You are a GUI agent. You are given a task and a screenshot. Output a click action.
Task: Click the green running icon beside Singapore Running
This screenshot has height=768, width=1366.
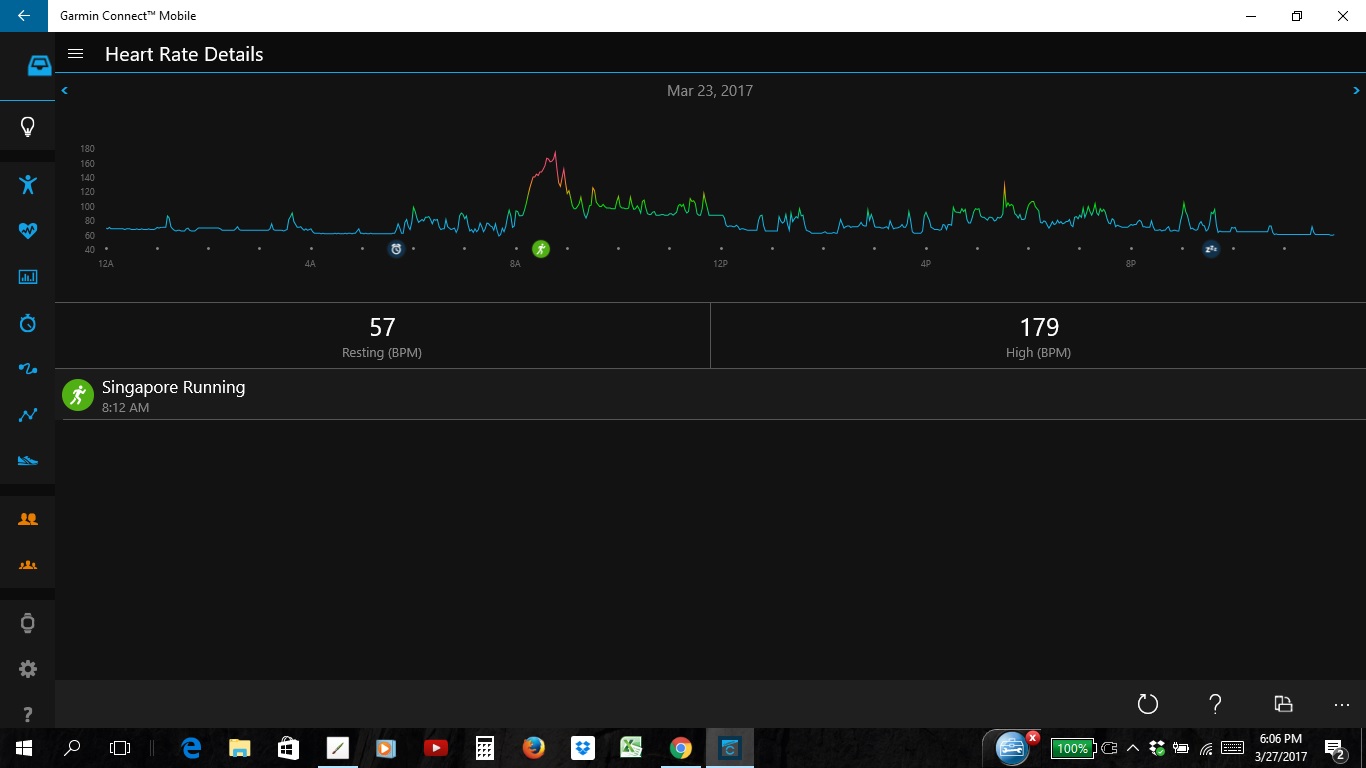point(78,395)
